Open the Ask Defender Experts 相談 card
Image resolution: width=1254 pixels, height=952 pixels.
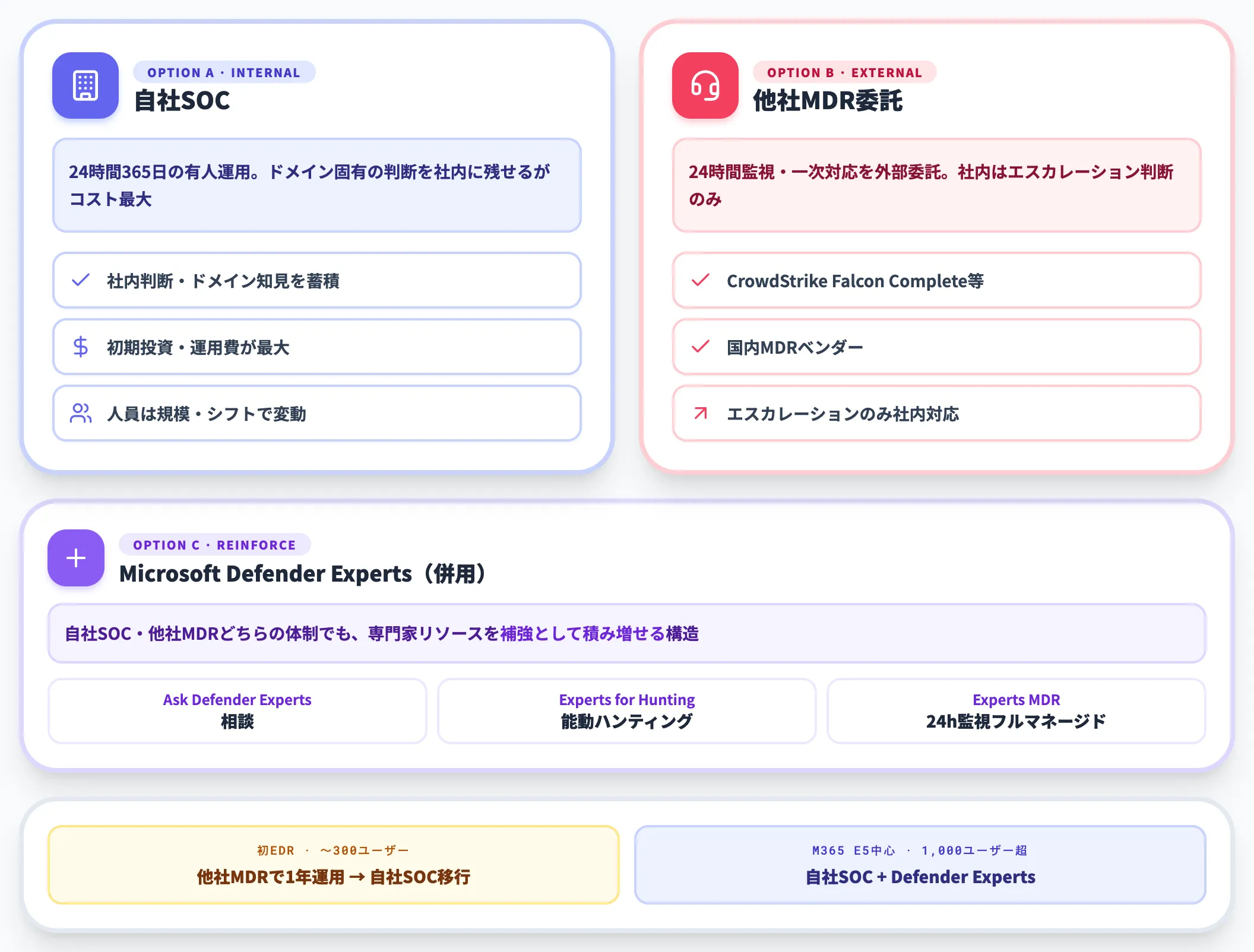(x=237, y=711)
